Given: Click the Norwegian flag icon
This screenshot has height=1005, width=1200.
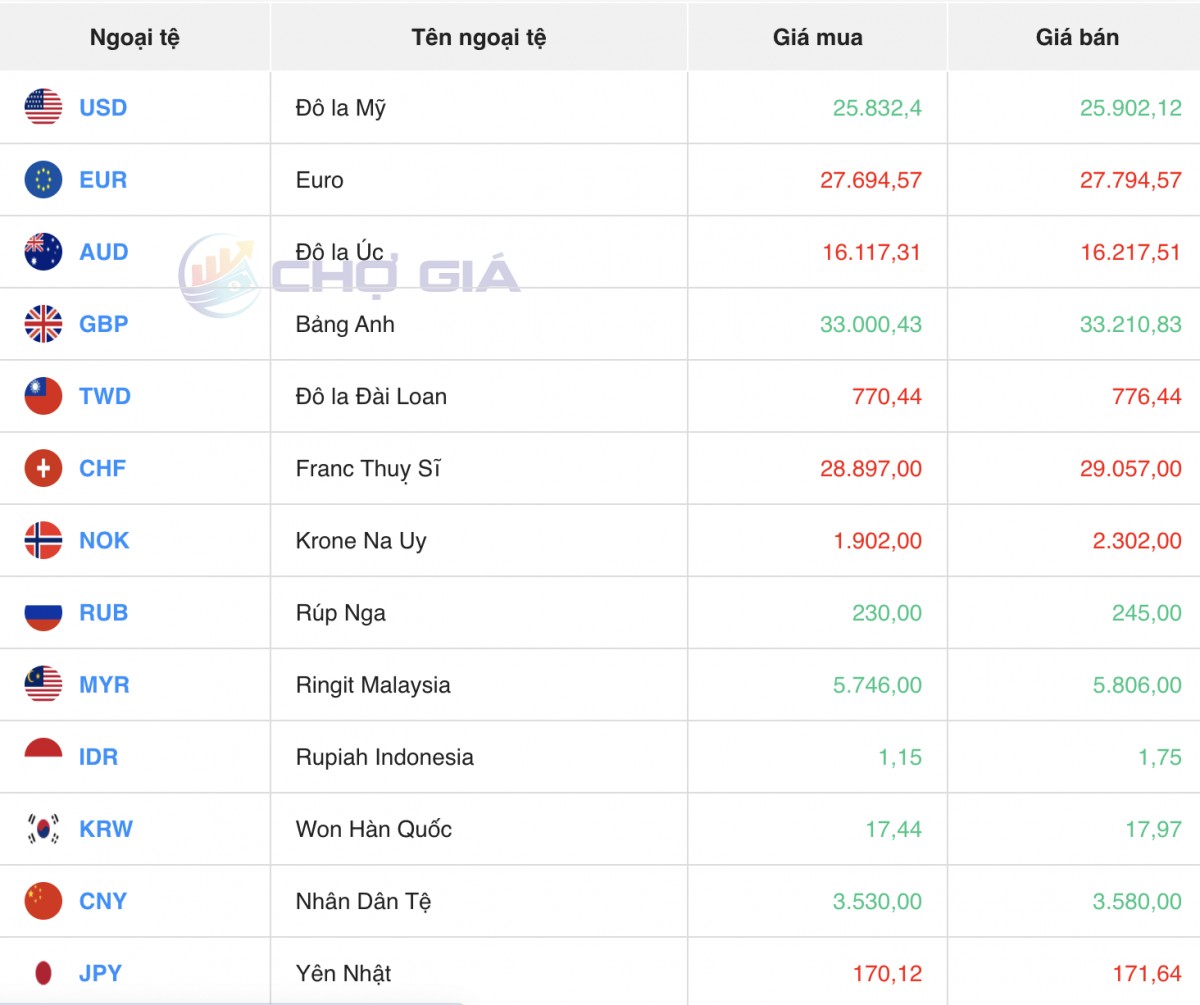Looking at the screenshot, I should tap(43, 540).
